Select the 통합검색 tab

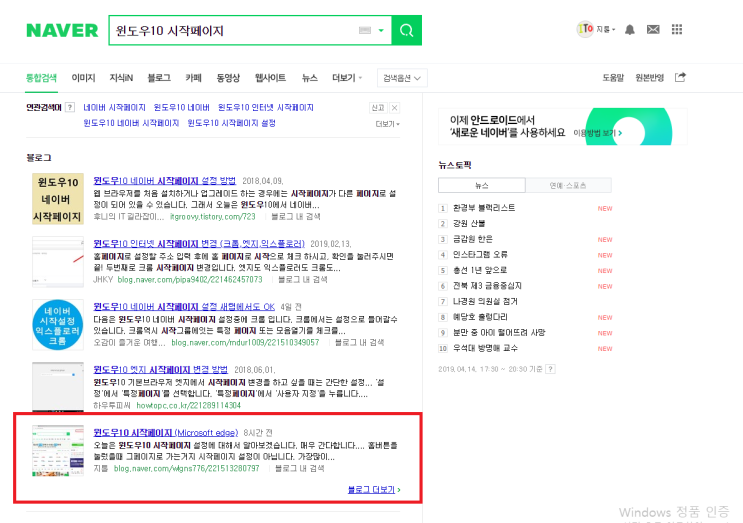pos(41,78)
